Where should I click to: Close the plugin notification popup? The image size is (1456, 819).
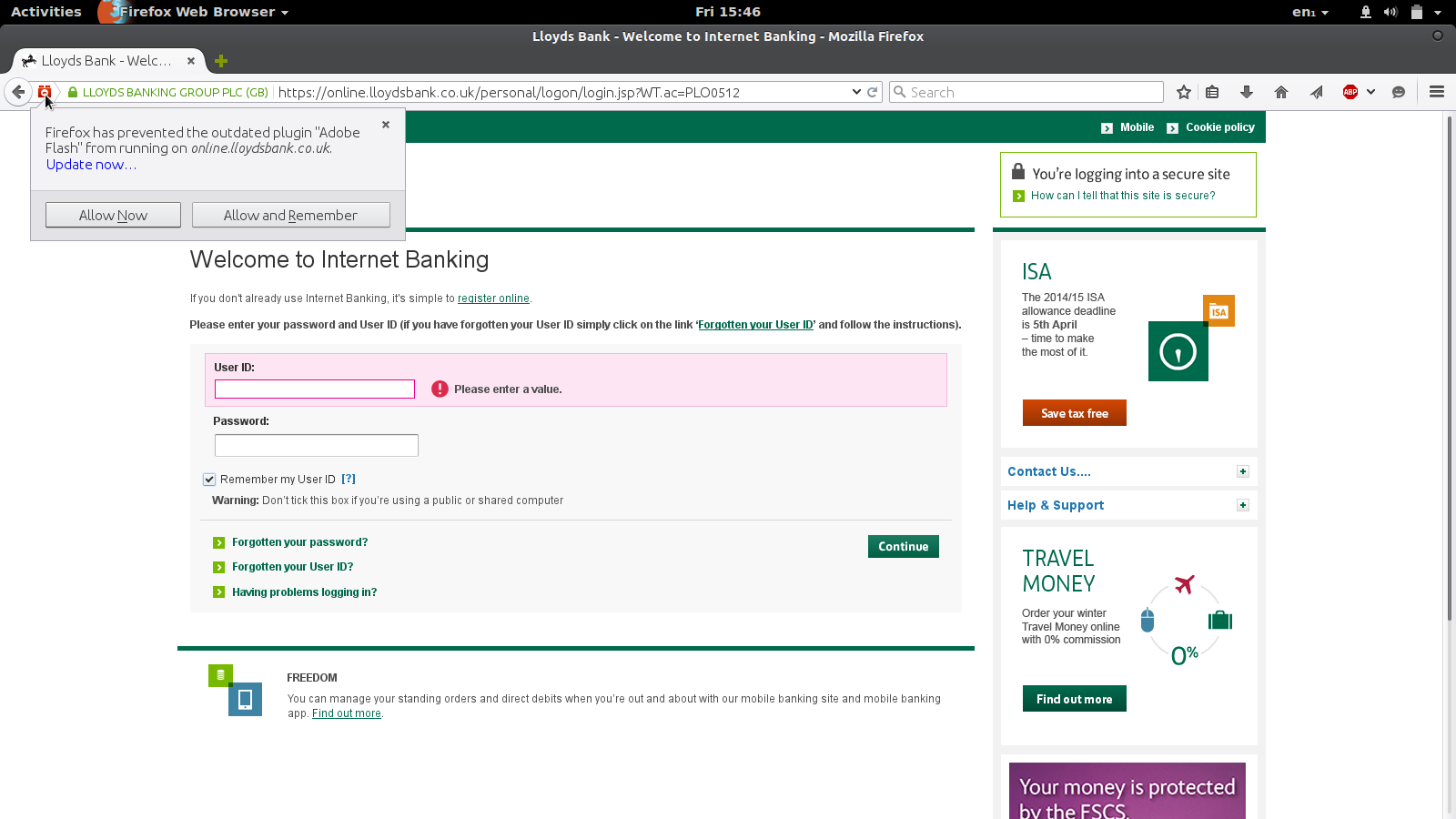[386, 125]
